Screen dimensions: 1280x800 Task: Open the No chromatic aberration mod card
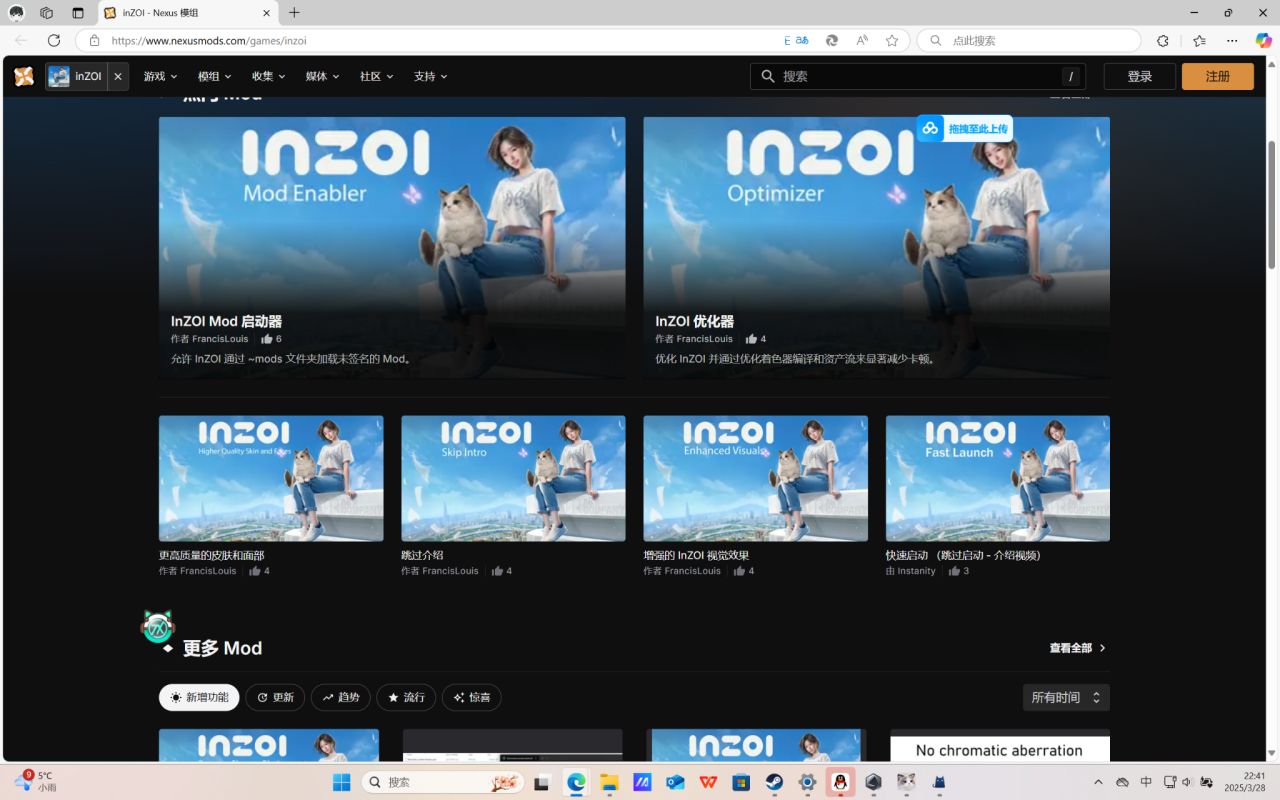click(x=1000, y=746)
